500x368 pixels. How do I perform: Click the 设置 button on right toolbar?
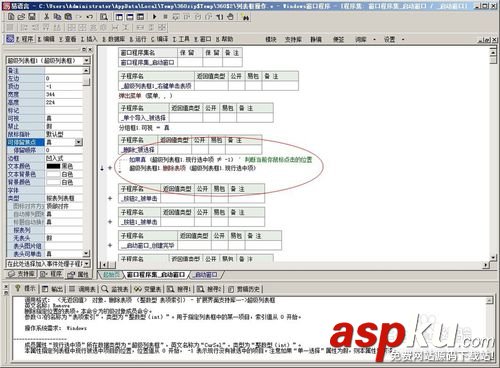(x=389, y=39)
